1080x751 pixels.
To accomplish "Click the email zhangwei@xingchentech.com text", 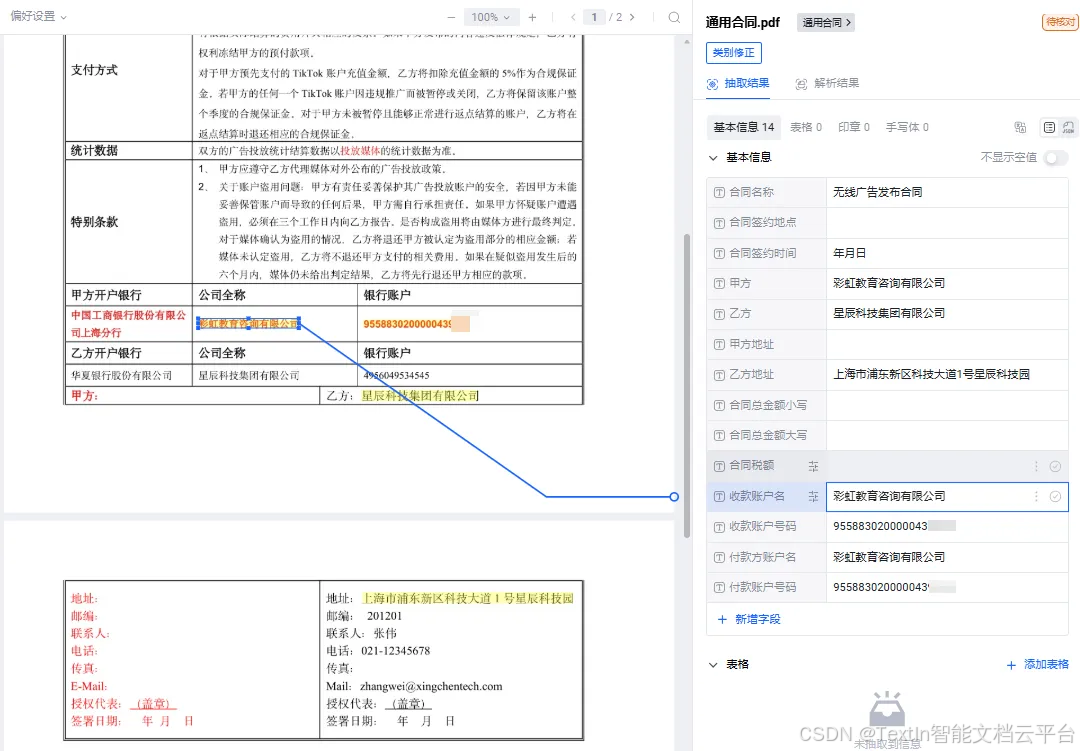I will coord(431,686).
